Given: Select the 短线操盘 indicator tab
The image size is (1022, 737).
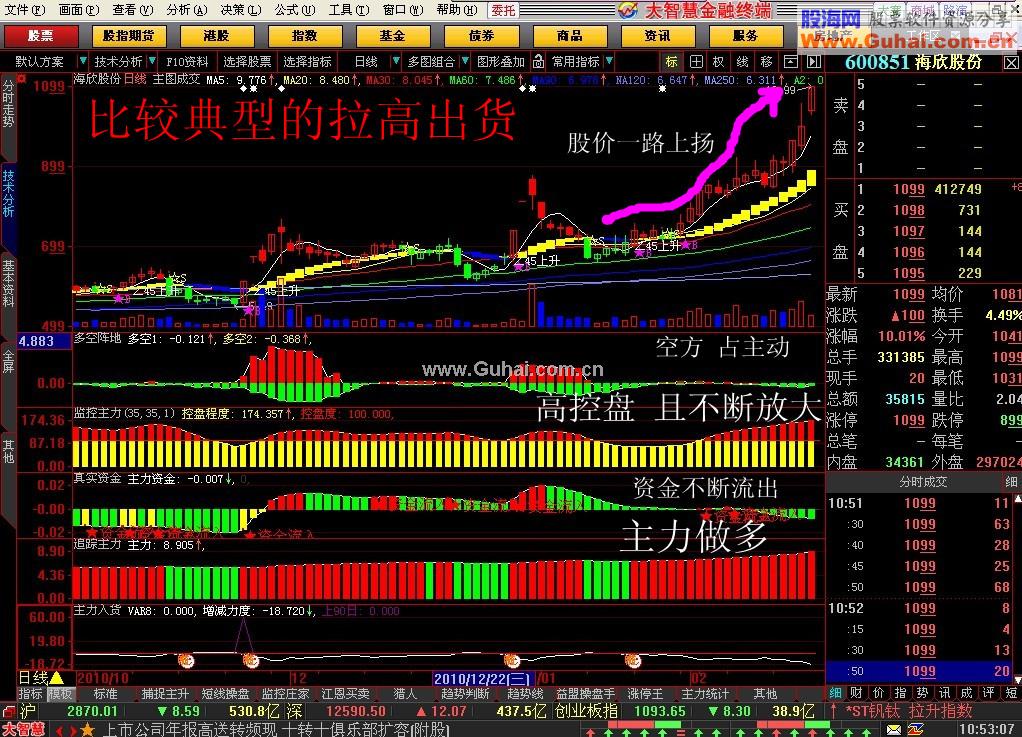Looking at the screenshot, I should pyautogui.click(x=225, y=694).
